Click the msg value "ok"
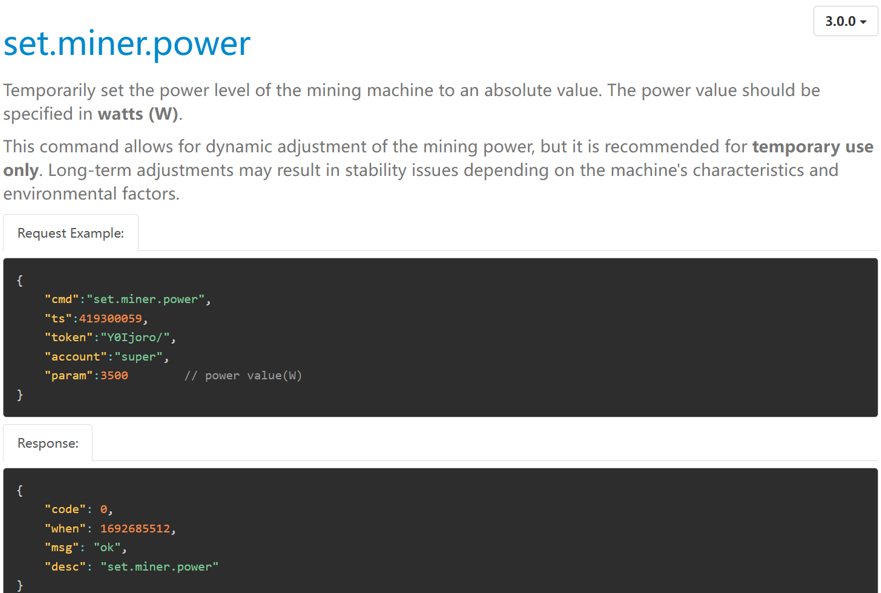The width and height of the screenshot is (881, 593). pos(107,547)
